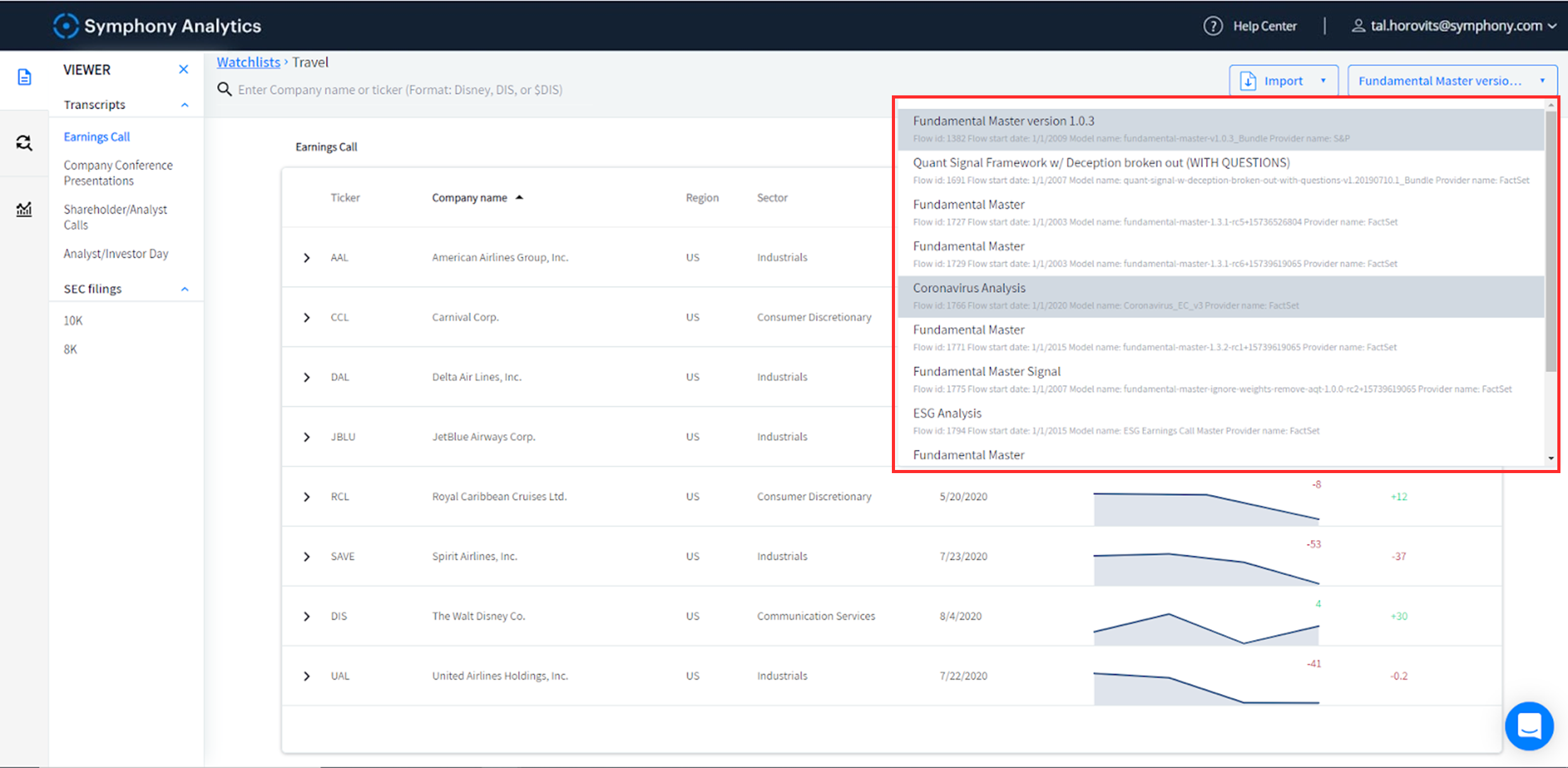Choose Fundamental Master Flow id 1727 option
The height and width of the screenshot is (768, 1568).
[x=1221, y=213]
